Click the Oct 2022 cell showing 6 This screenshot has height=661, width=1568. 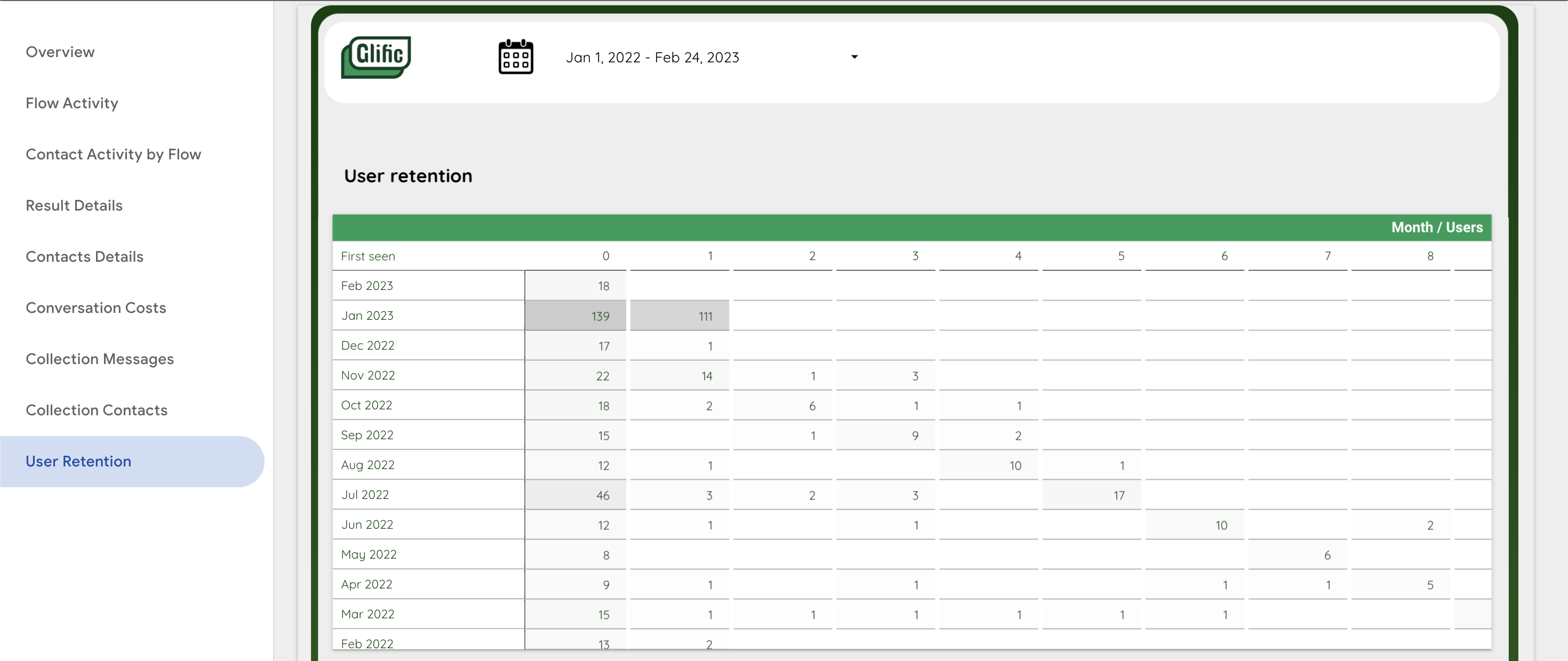tap(782, 405)
